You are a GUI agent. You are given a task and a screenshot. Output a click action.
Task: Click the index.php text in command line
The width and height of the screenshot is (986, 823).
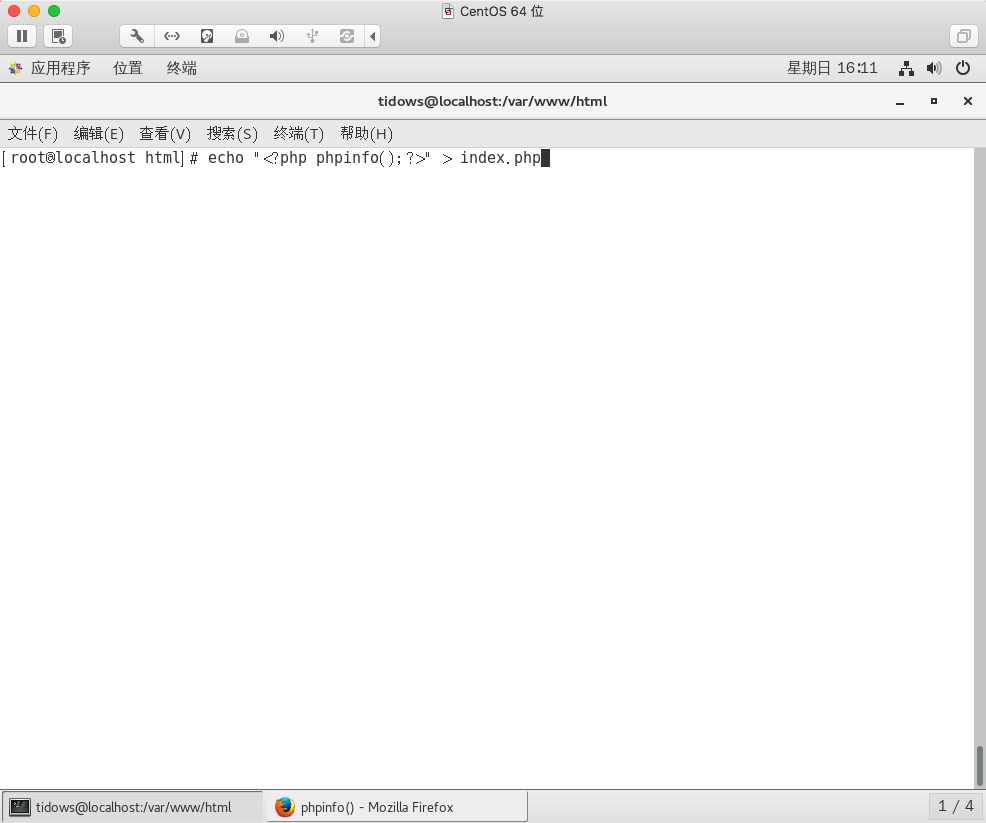[x=500, y=158]
